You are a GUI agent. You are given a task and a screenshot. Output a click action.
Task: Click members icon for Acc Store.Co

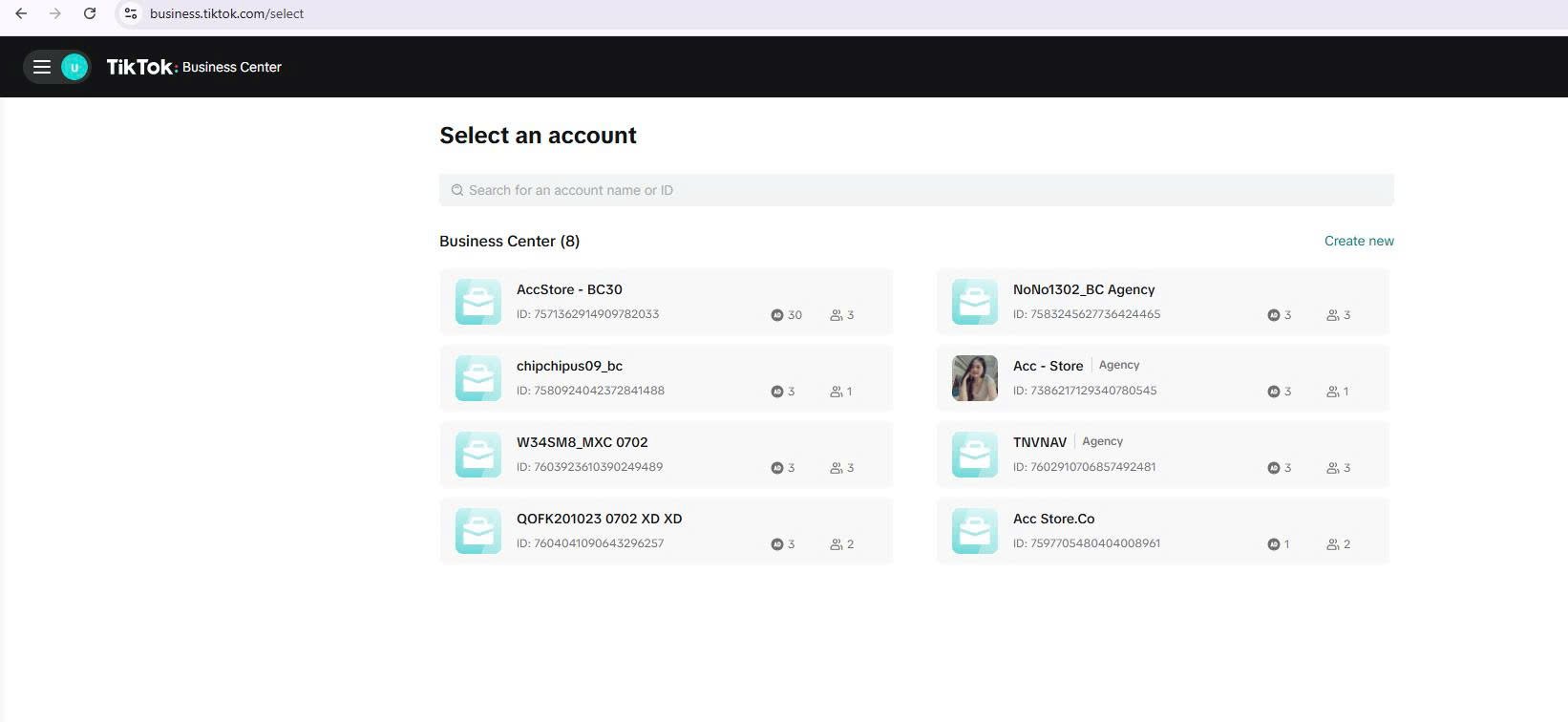pyautogui.click(x=1333, y=544)
